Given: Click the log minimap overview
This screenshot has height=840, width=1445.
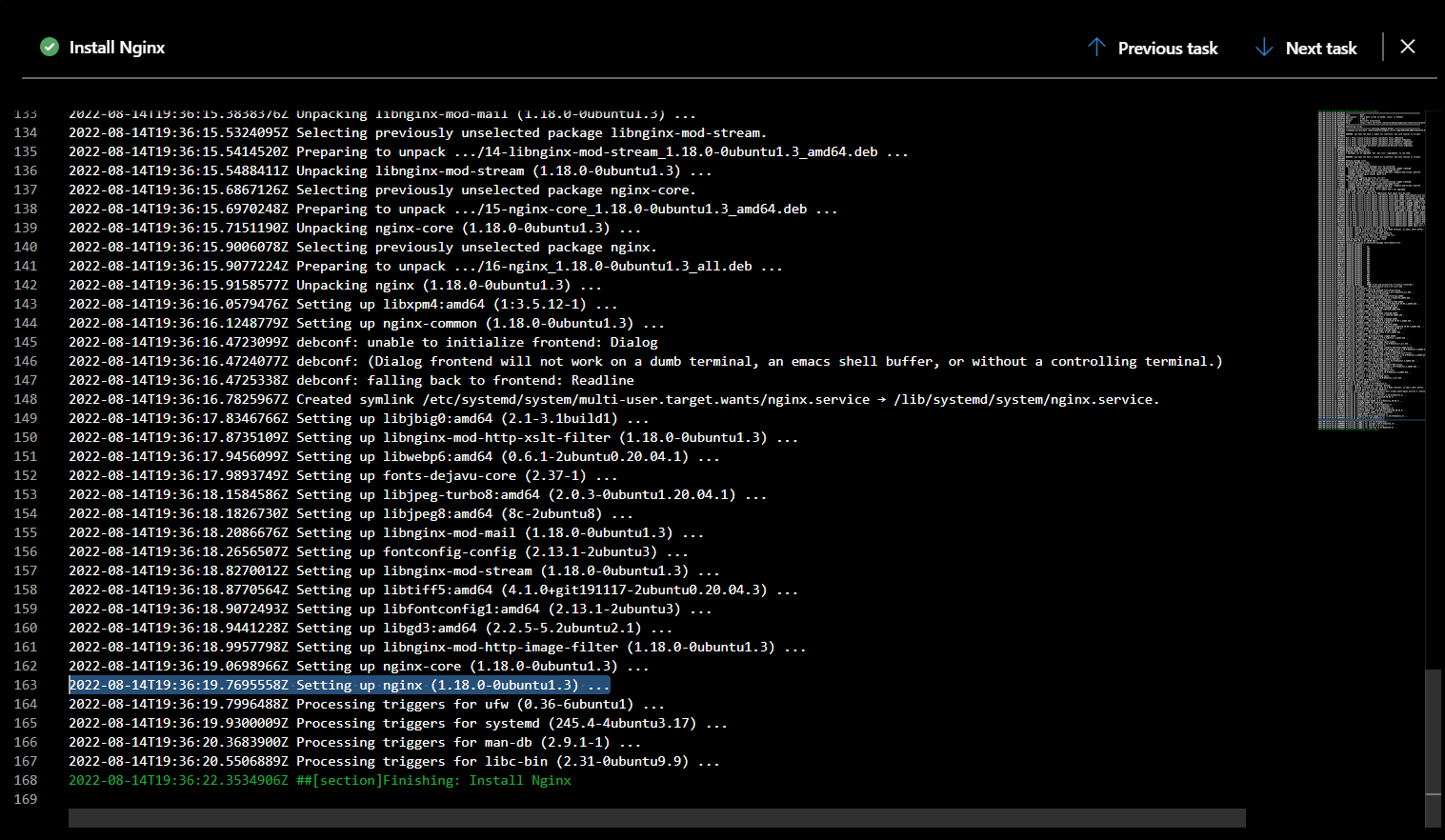Looking at the screenshot, I should (x=1372, y=270).
